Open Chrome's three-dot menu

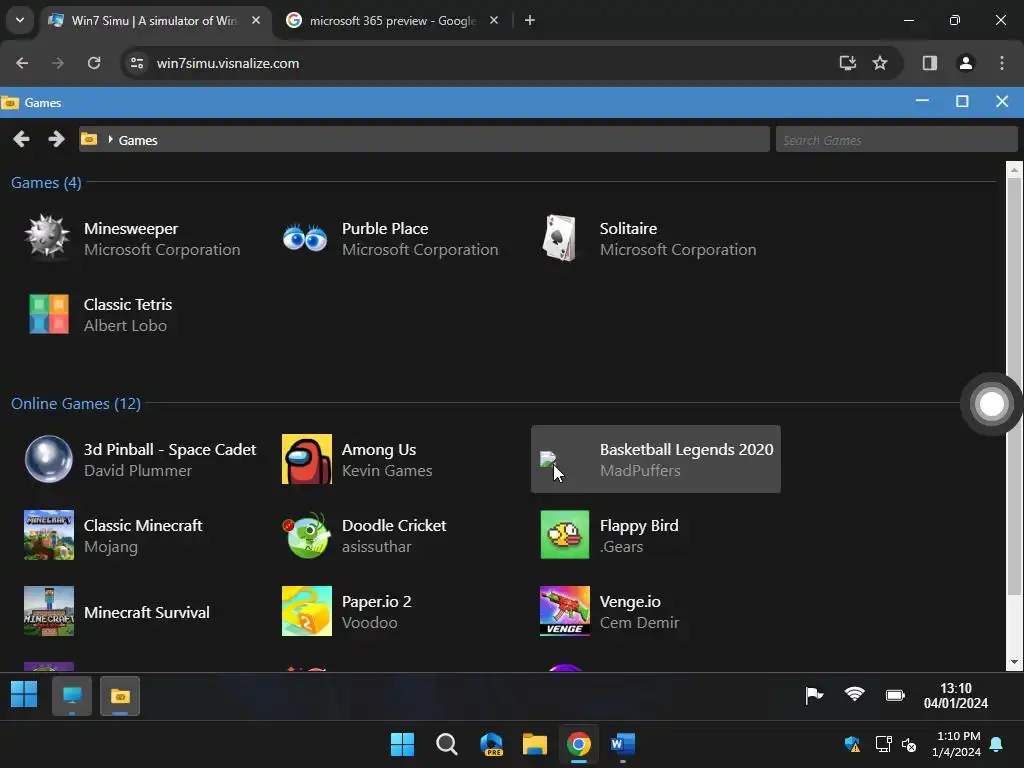coord(1002,63)
